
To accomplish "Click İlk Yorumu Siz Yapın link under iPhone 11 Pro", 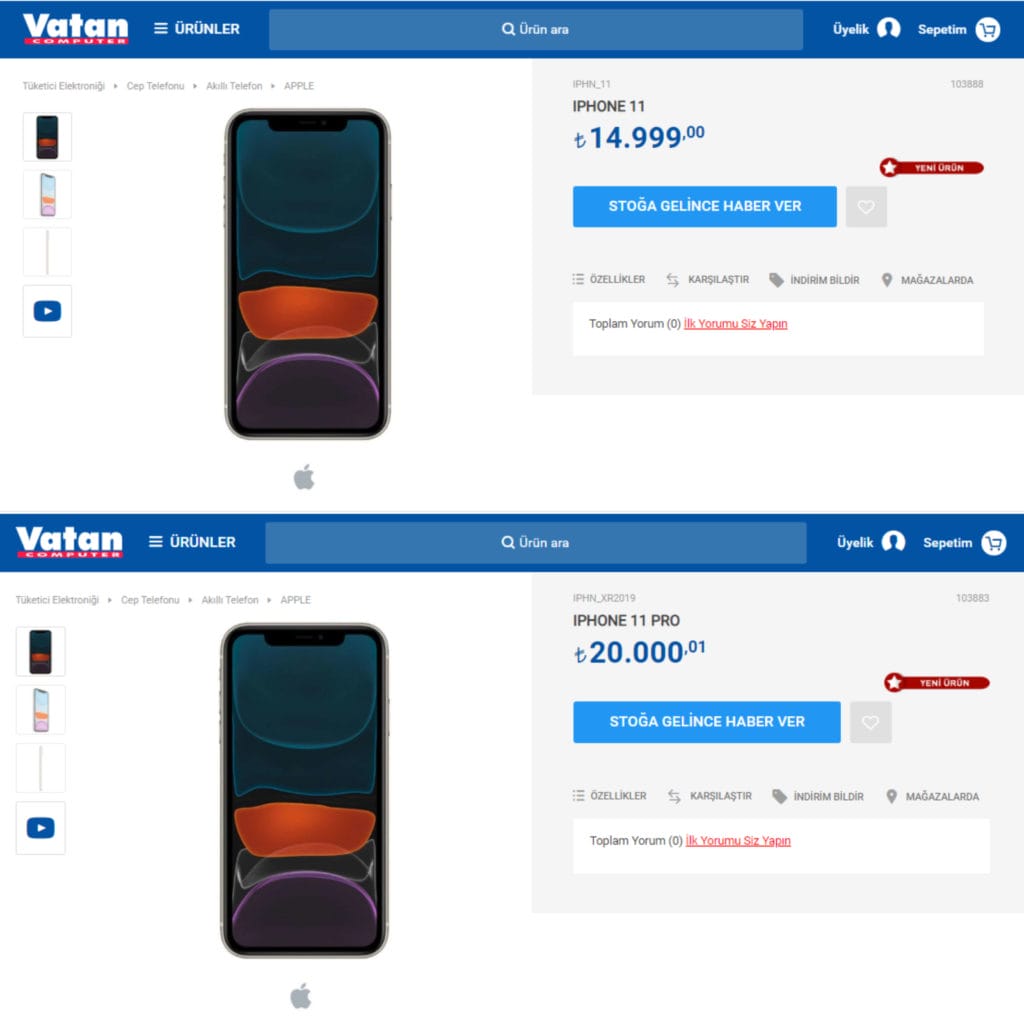I will point(738,841).
